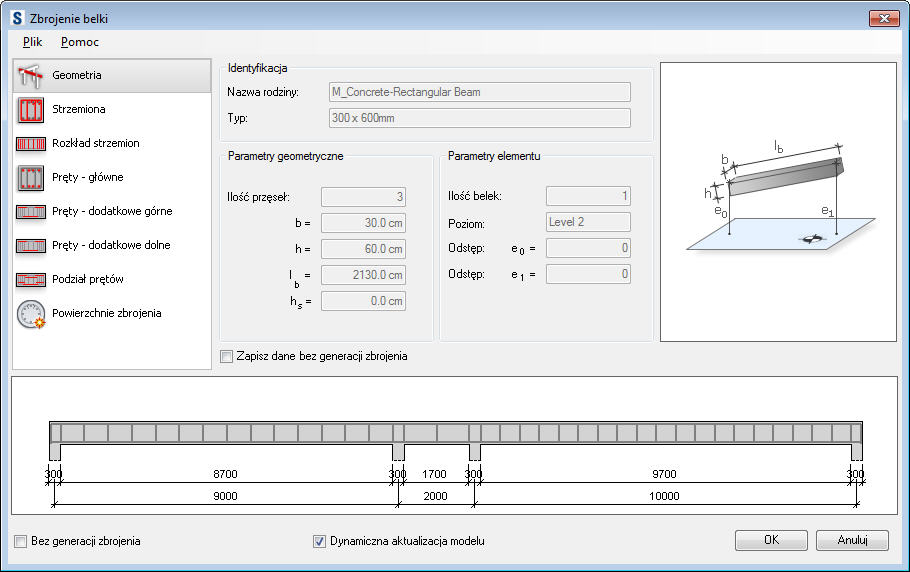Click the 9000 span dimension

[x=225, y=496]
